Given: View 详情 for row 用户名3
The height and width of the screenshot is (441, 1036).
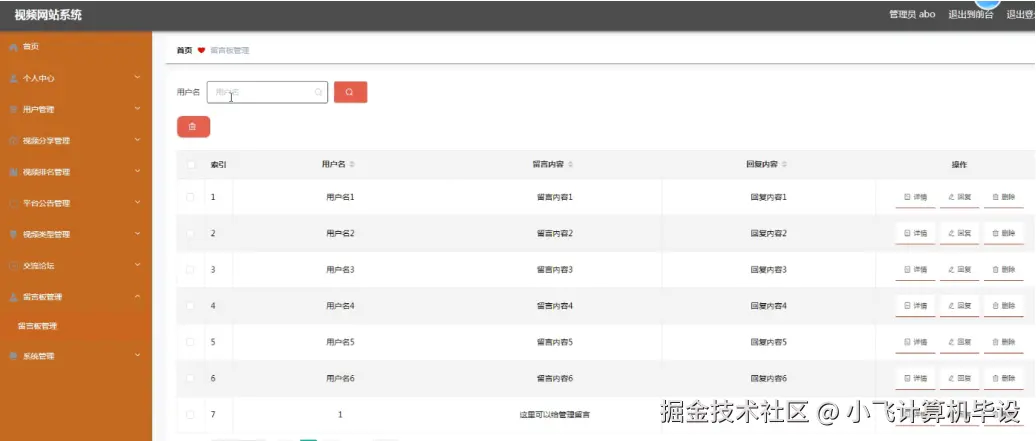Looking at the screenshot, I should click(x=915, y=270).
